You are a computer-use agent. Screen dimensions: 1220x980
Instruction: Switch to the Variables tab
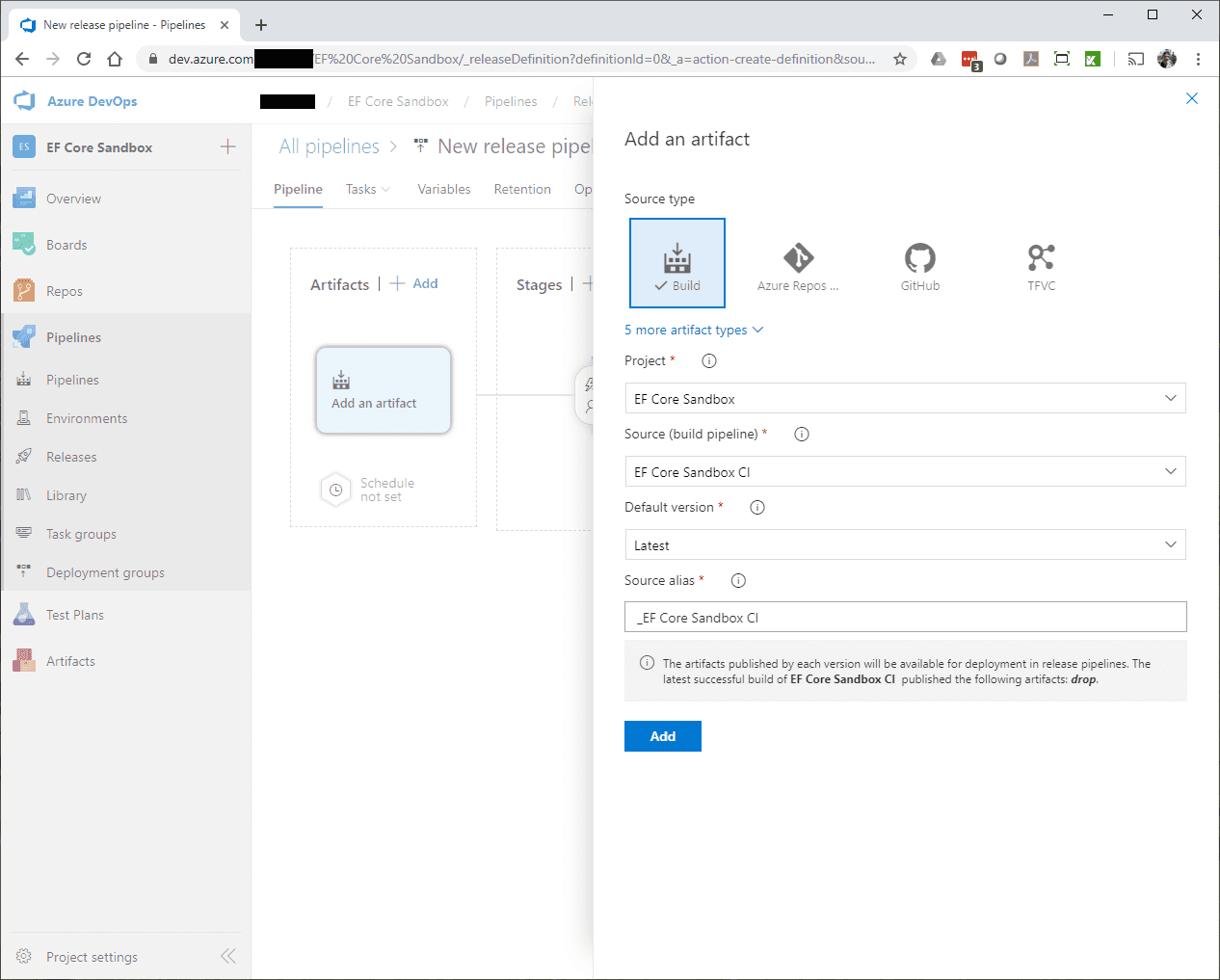tap(443, 189)
